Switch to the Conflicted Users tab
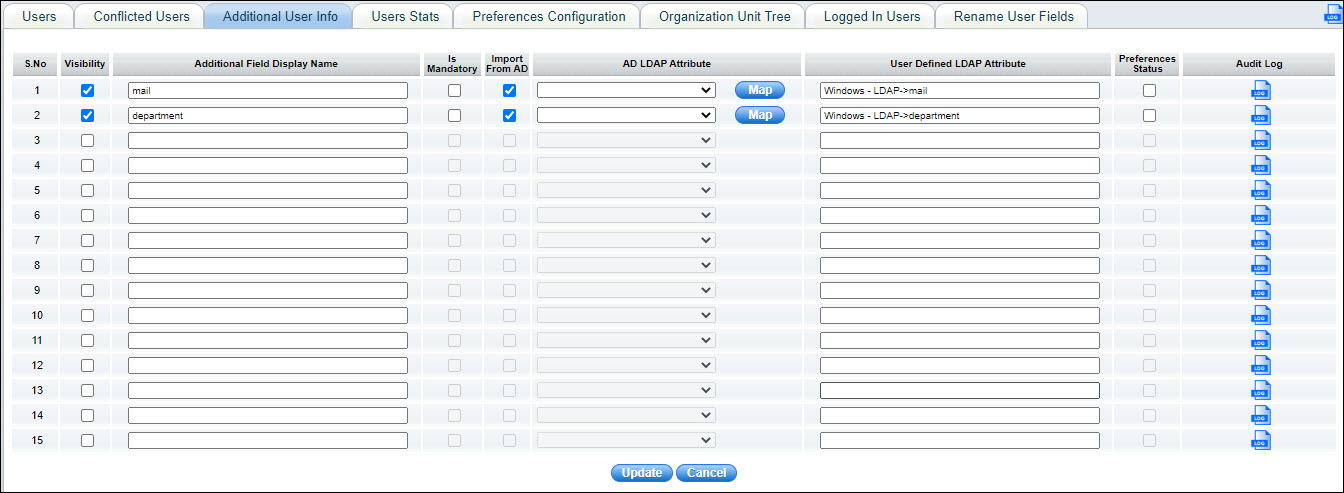1344x493 pixels. 141,16
